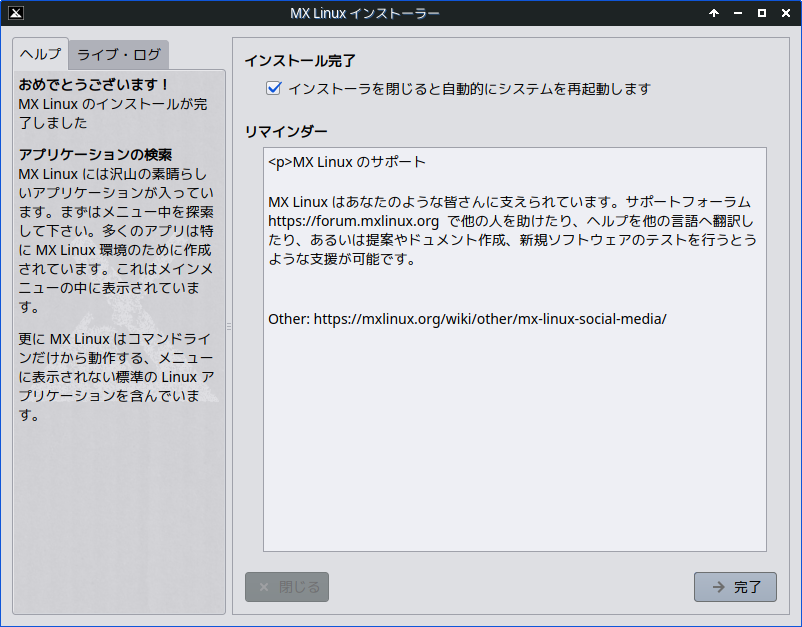Click the MX Linux インストーラー title bar text
This screenshot has height=627, width=802.
click(364, 13)
